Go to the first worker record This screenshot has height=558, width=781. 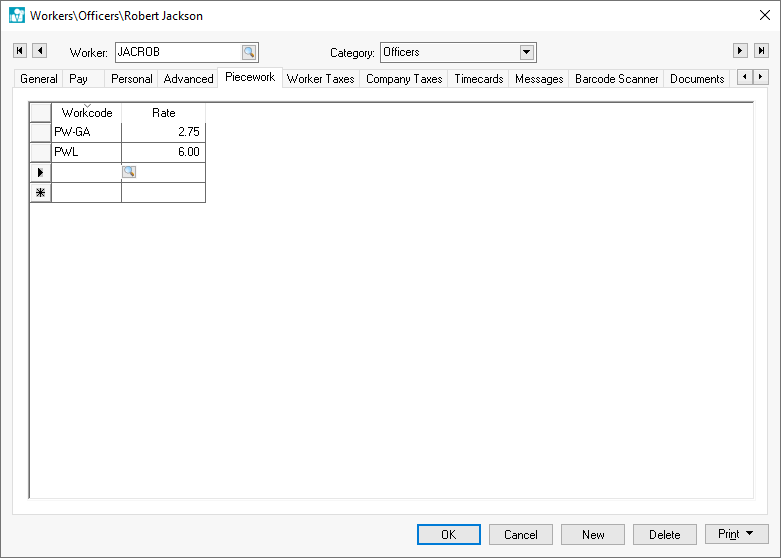[20, 51]
